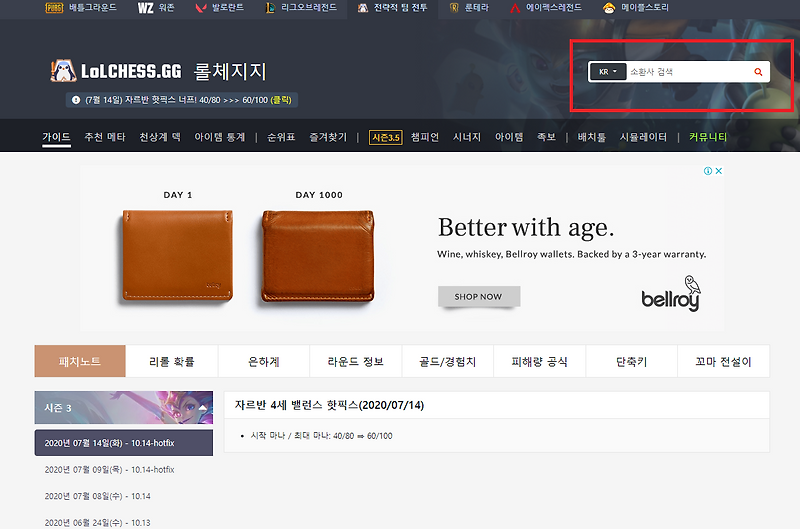This screenshot has height=529, width=800.
Task: Open the WZ 워존 logo link
Action: [x=145, y=8]
